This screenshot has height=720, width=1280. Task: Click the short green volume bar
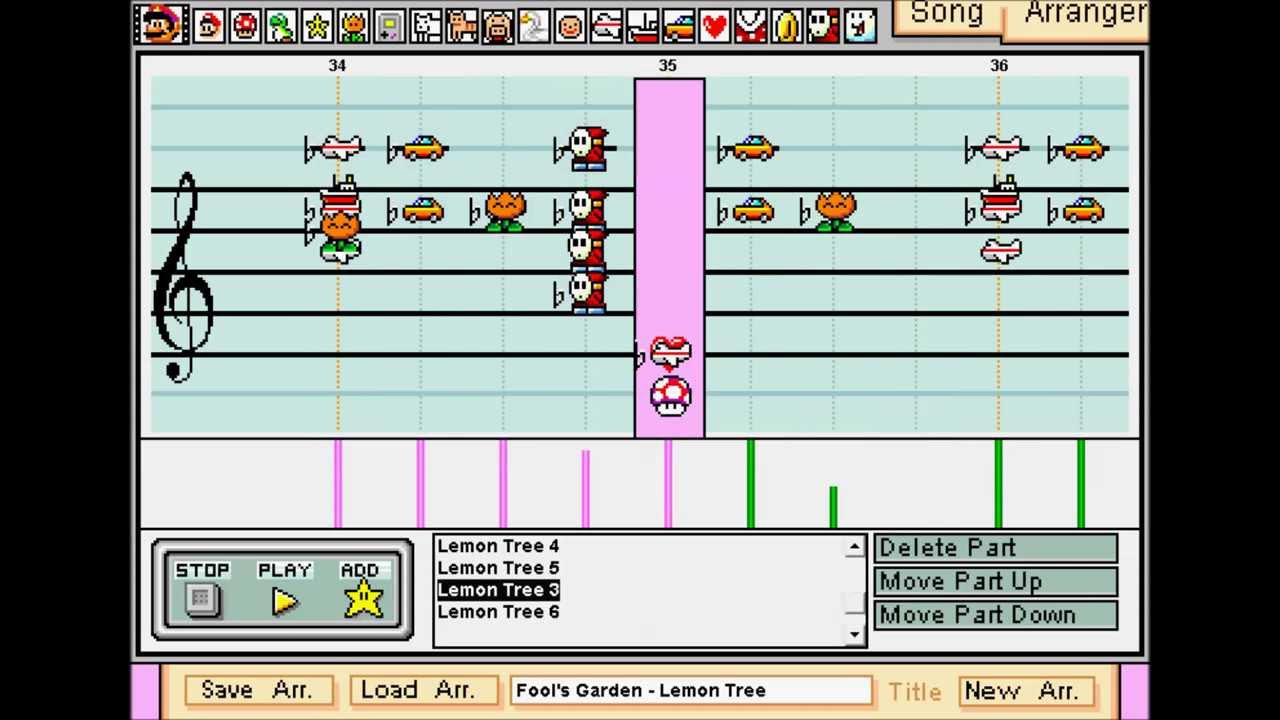(833, 507)
